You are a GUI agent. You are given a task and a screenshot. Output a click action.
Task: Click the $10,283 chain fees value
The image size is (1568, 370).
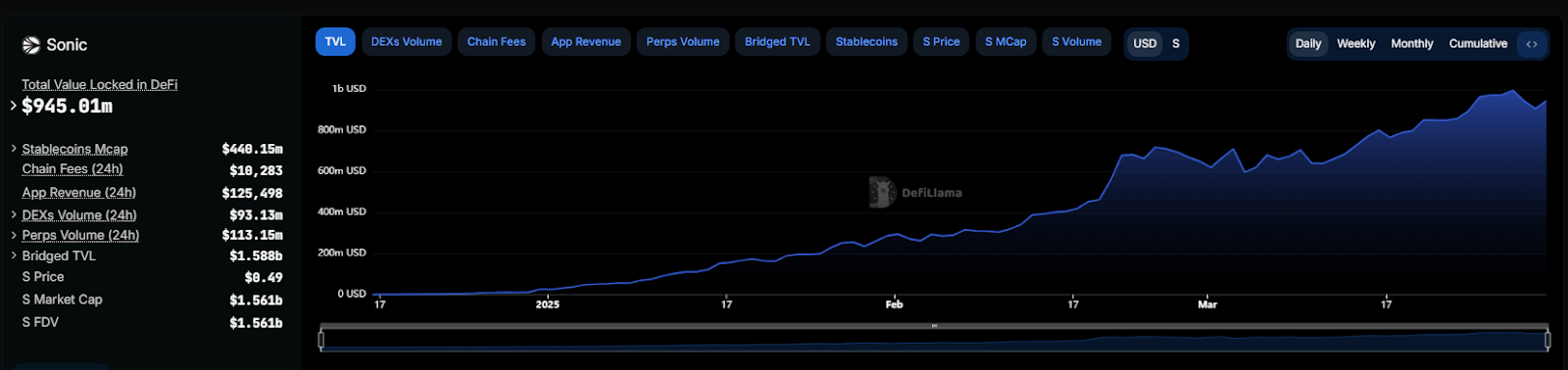256,170
